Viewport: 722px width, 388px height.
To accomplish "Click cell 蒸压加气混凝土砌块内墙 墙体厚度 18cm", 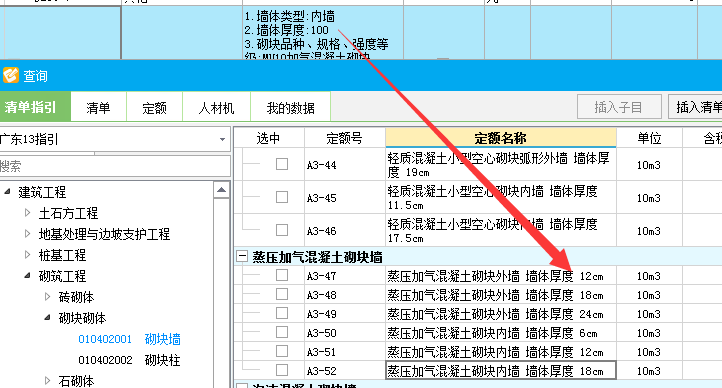I will (x=501, y=371).
